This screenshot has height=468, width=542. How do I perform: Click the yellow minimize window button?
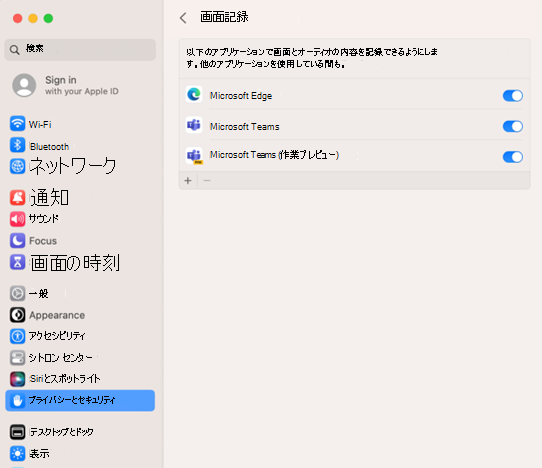[x=33, y=18]
